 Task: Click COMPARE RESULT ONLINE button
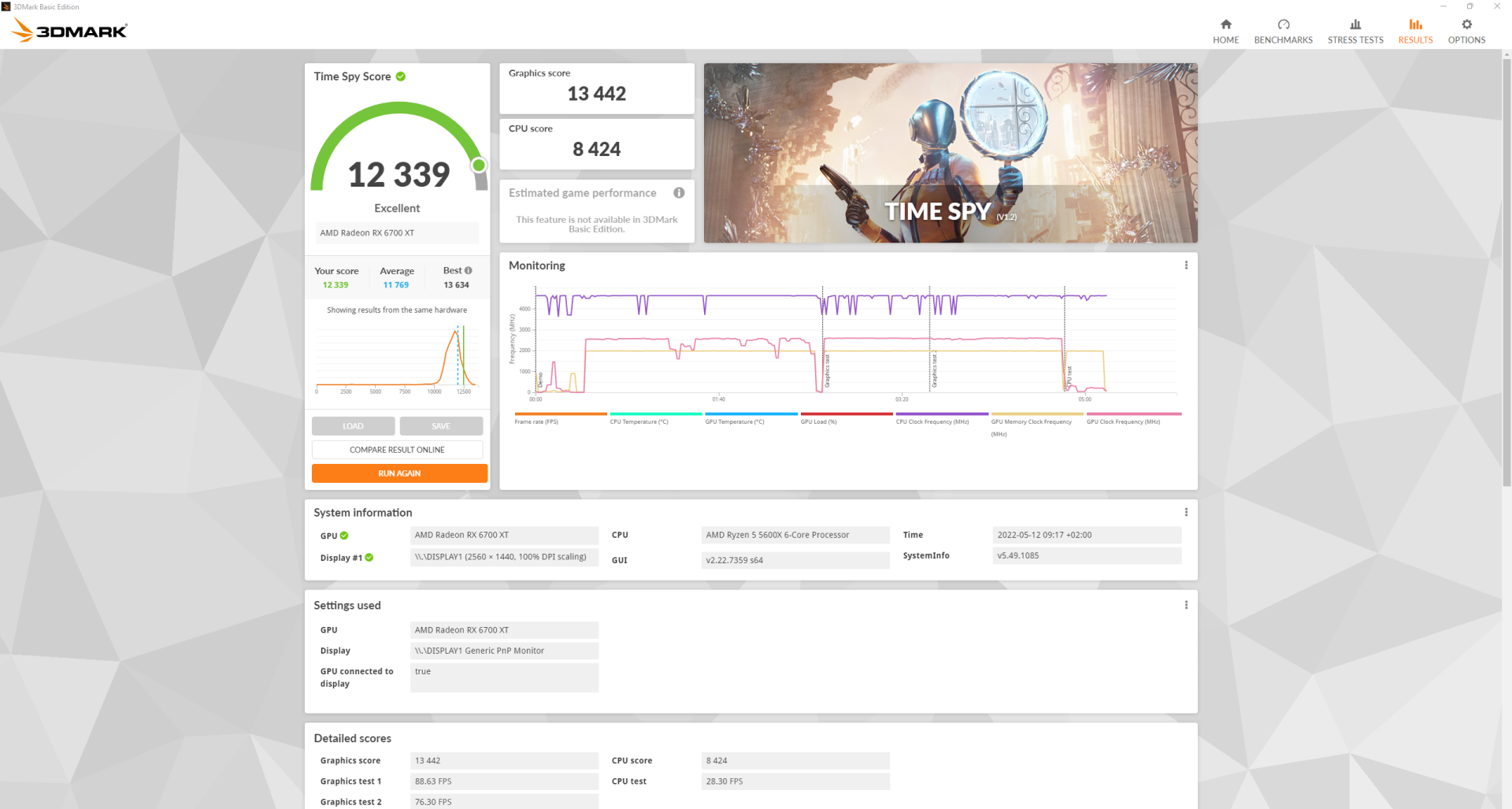coord(397,450)
